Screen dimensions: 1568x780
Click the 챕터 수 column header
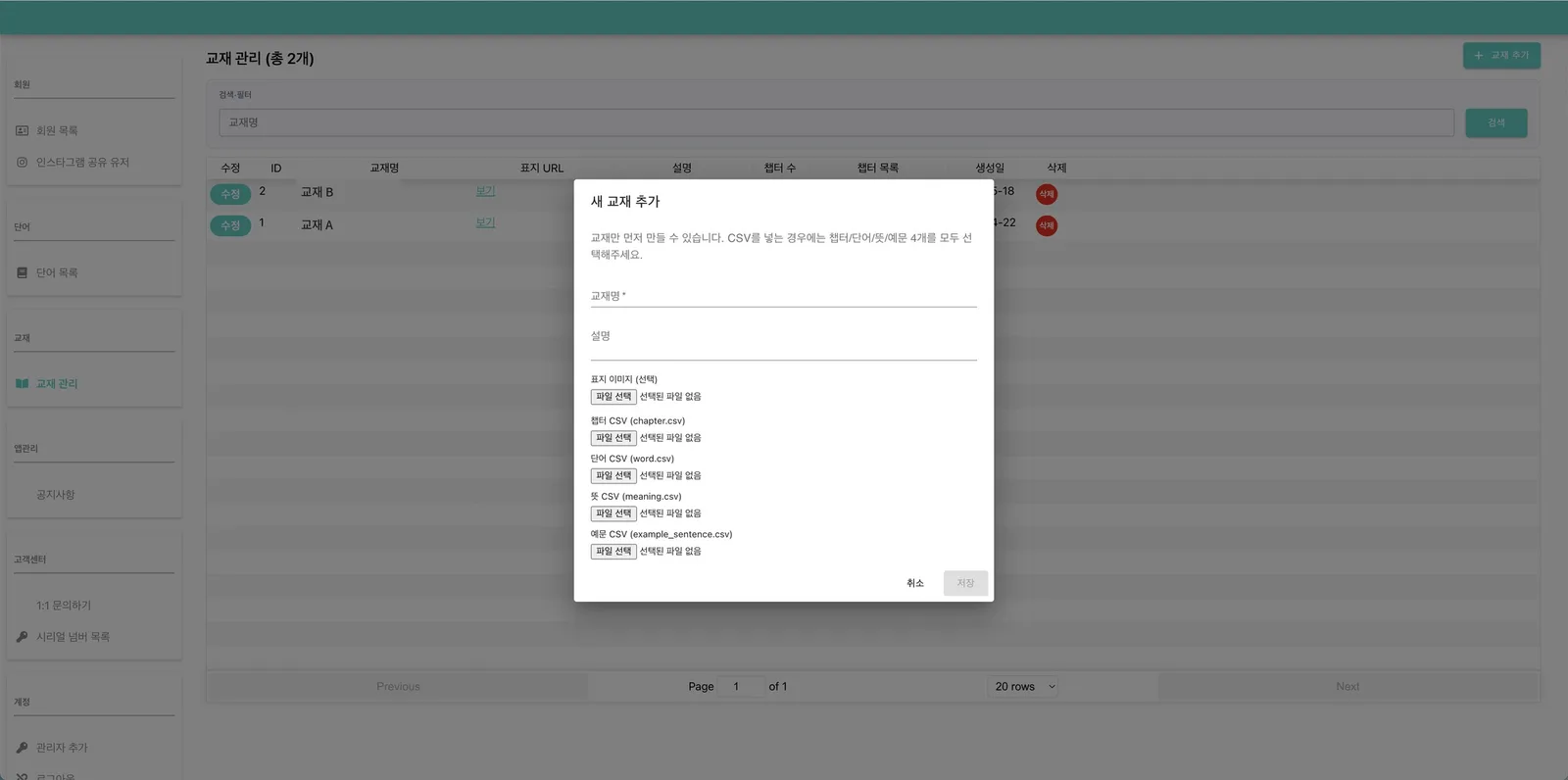(x=780, y=169)
